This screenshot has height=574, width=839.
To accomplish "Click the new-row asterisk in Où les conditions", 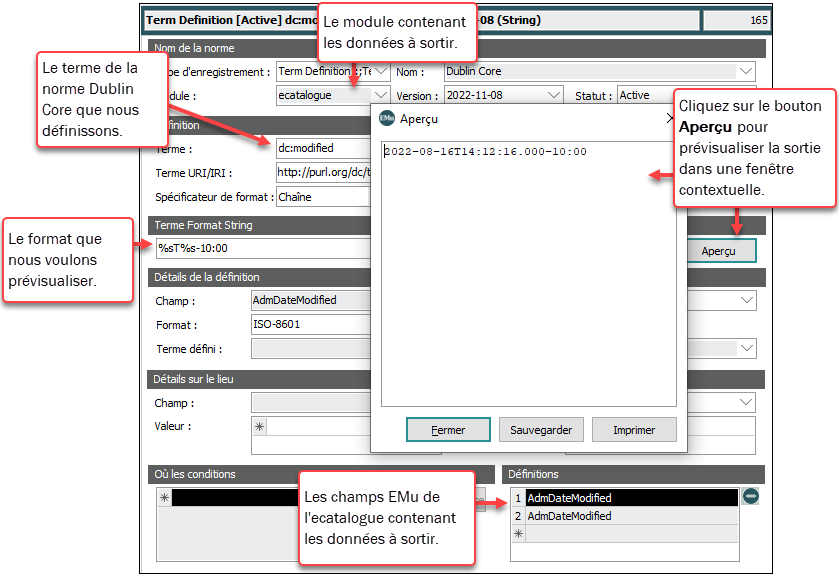I will click(164, 497).
